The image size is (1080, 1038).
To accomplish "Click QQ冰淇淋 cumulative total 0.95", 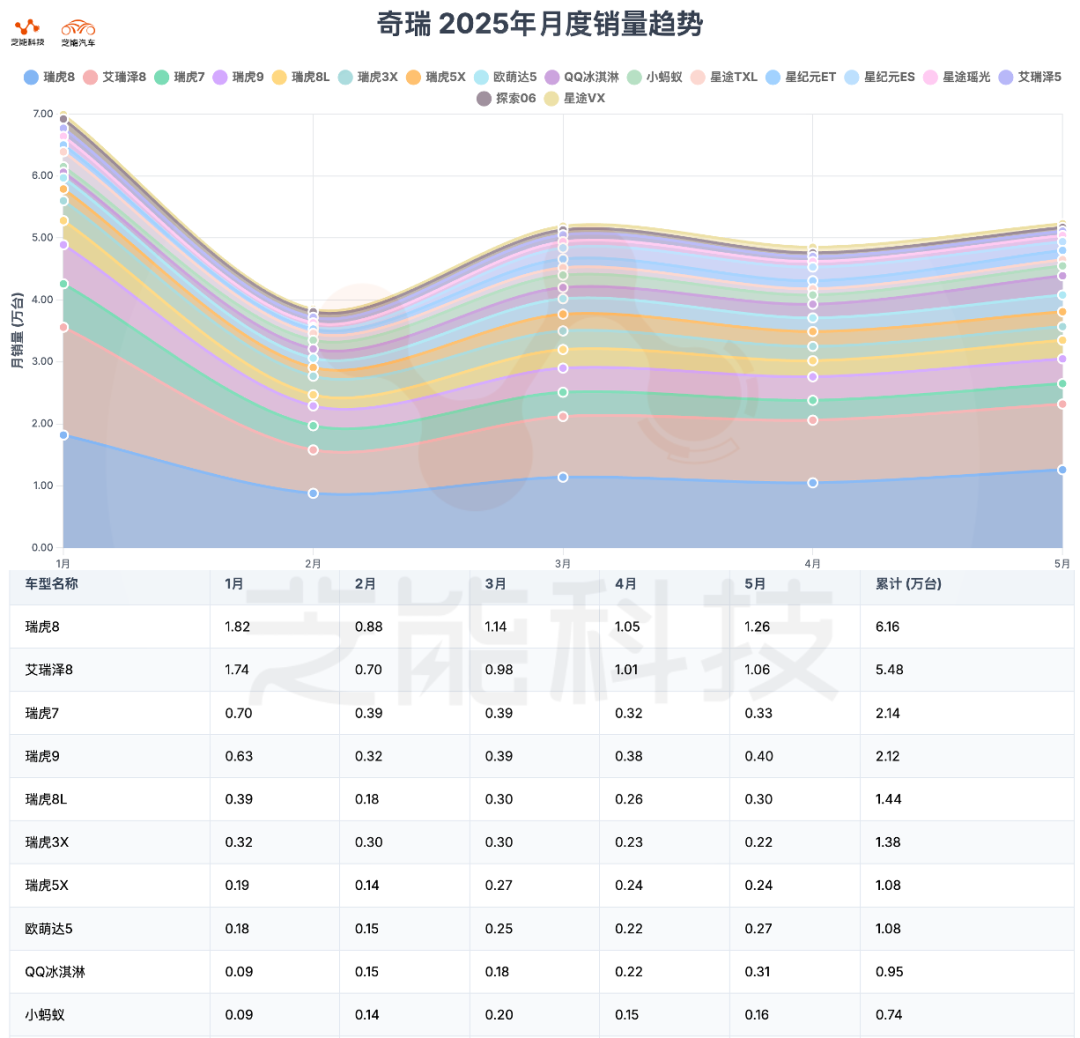I will pyautogui.click(x=889, y=972).
